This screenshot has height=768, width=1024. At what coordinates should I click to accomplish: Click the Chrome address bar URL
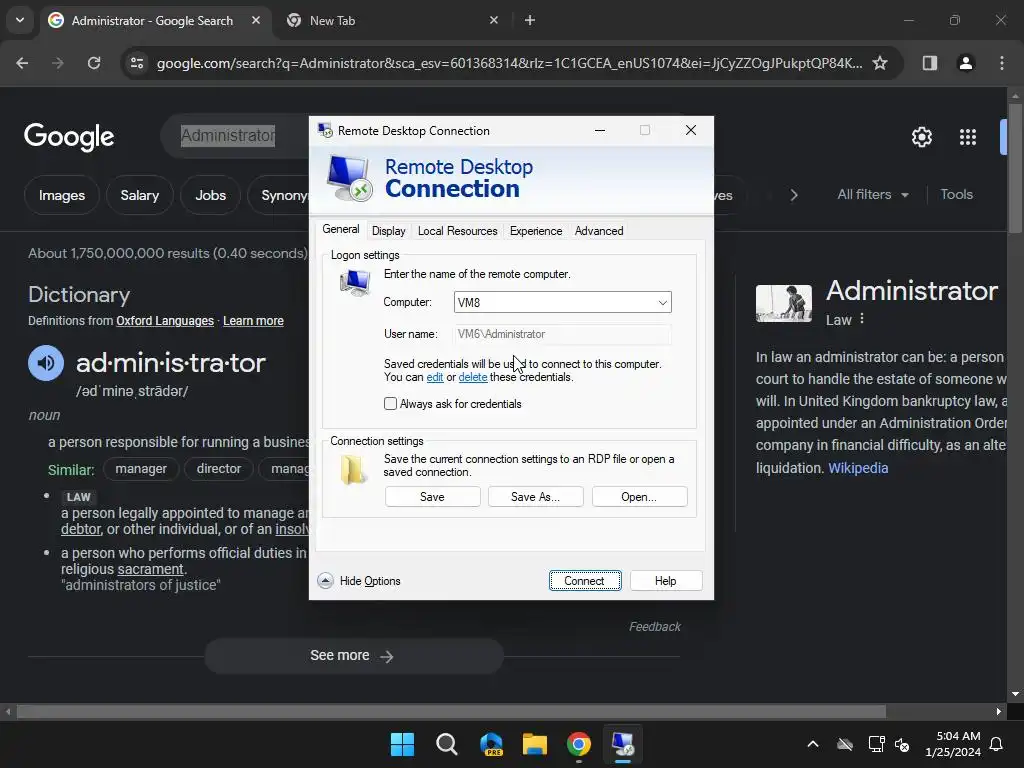509,63
